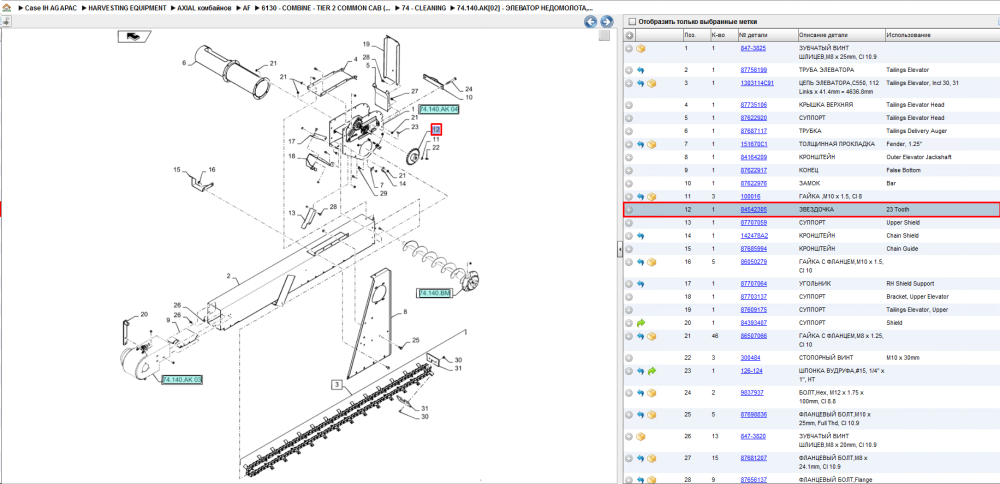Click the blue arrow icon on row 151670C1
The height and width of the screenshot is (484, 1000).
[x=641, y=144]
